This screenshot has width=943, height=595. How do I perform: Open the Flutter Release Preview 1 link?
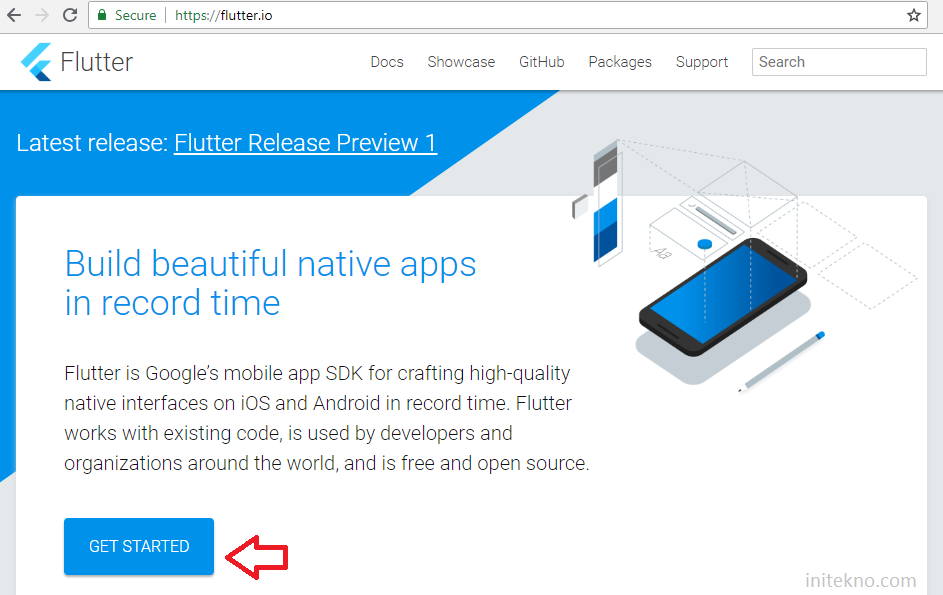[305, 143]
